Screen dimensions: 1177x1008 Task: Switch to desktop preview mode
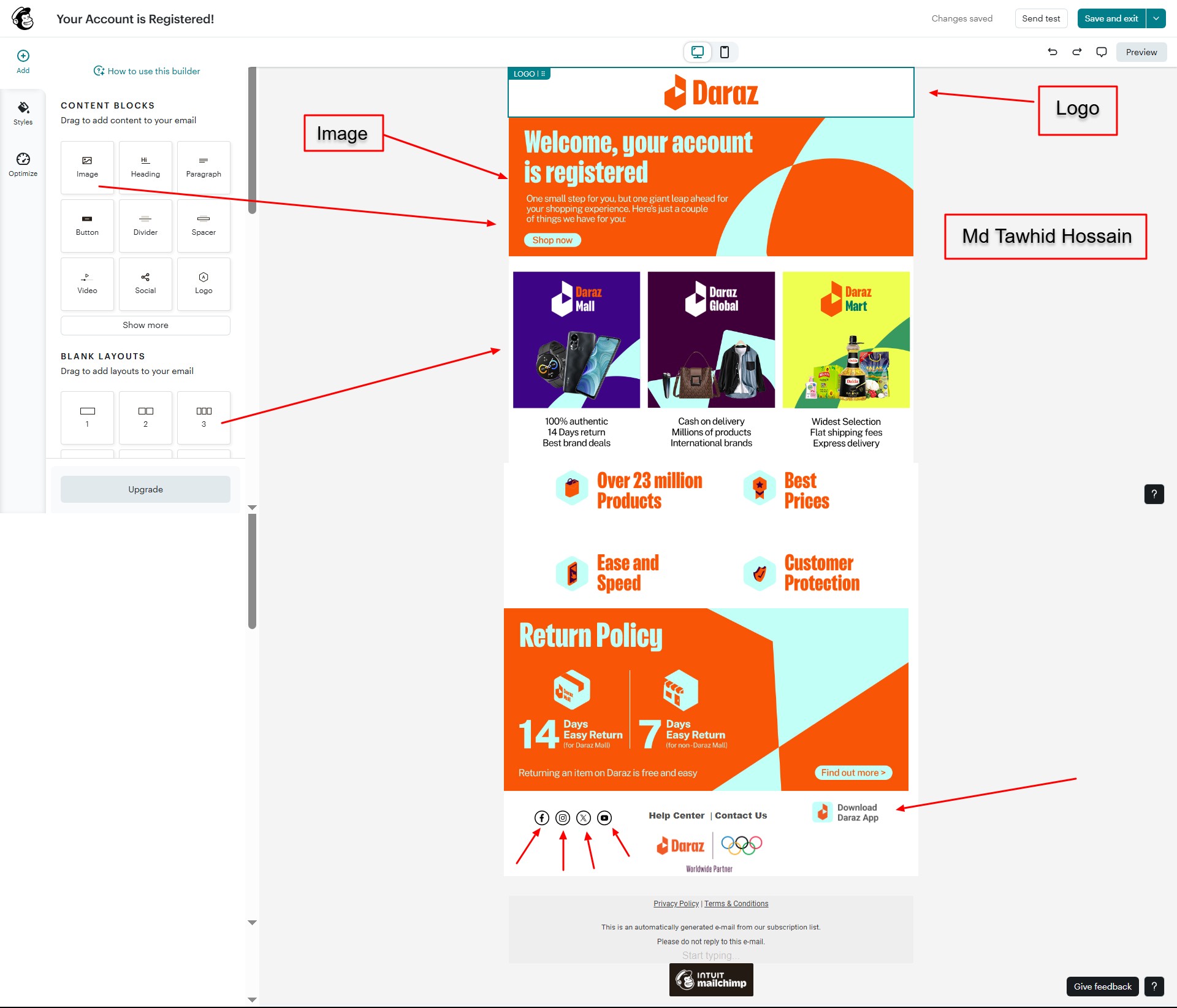pos(698,52)
